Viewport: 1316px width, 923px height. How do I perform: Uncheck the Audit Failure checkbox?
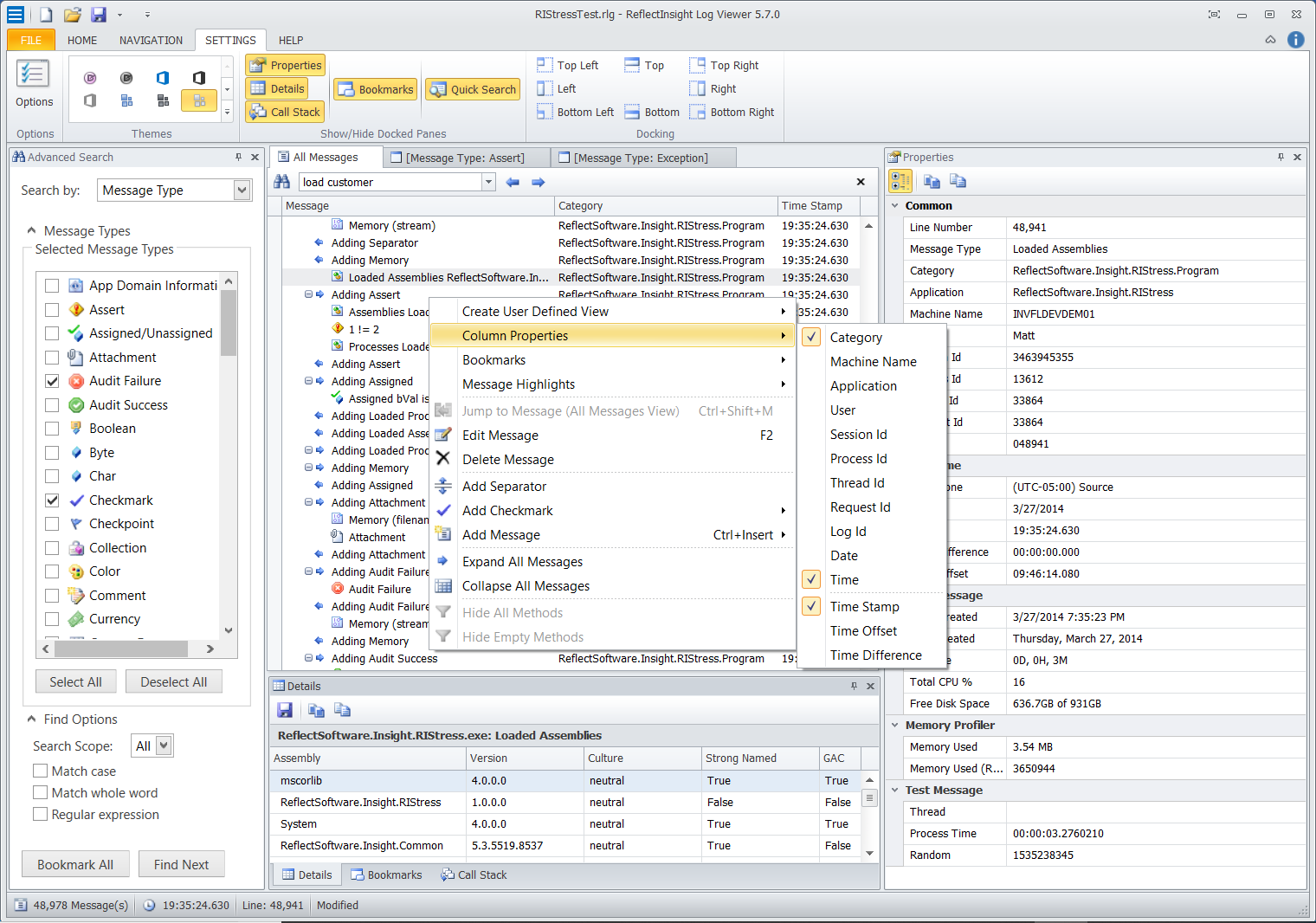52,381
